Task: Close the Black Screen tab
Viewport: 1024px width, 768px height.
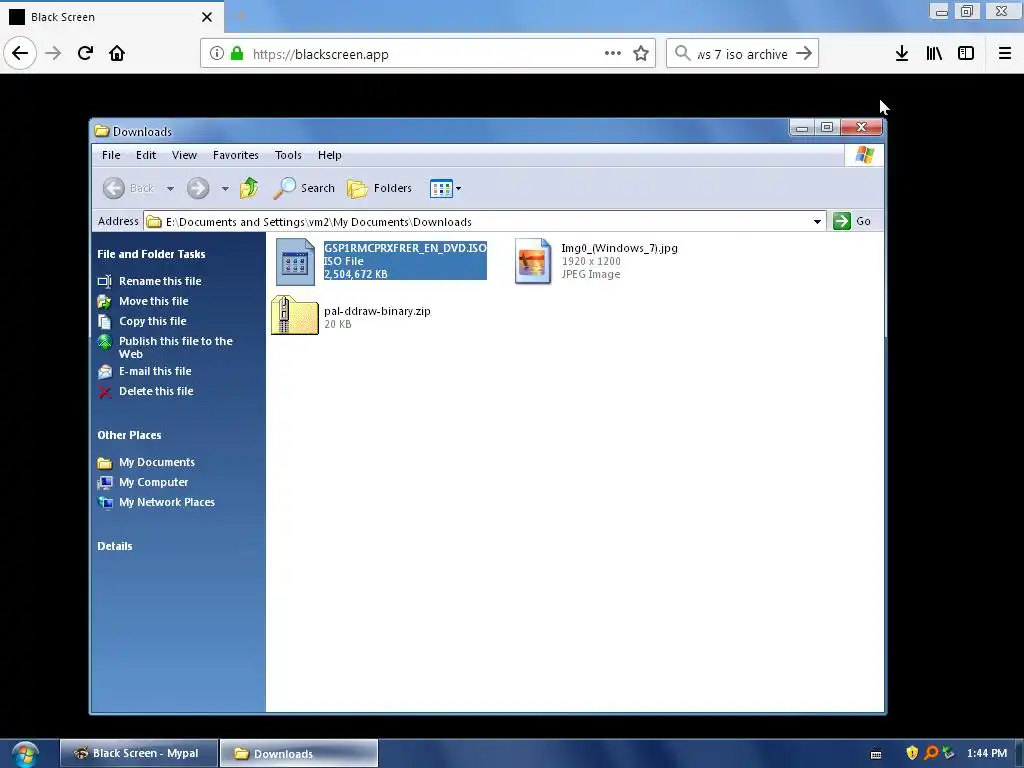Action: (x=207, y=17)
